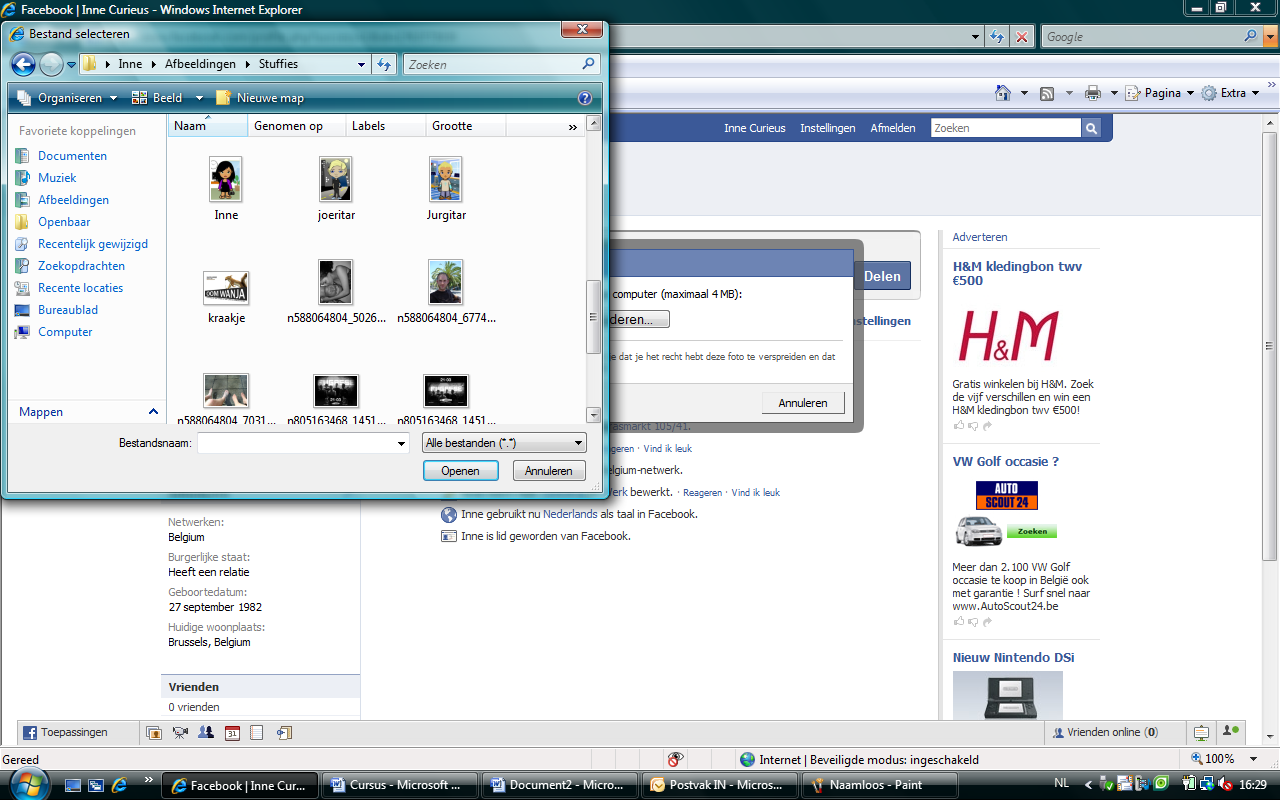Viewport: 1280px width, 800px height.
Task: Sort by the Grootte column
Action: pyautogui.click(x=466, y=126)
